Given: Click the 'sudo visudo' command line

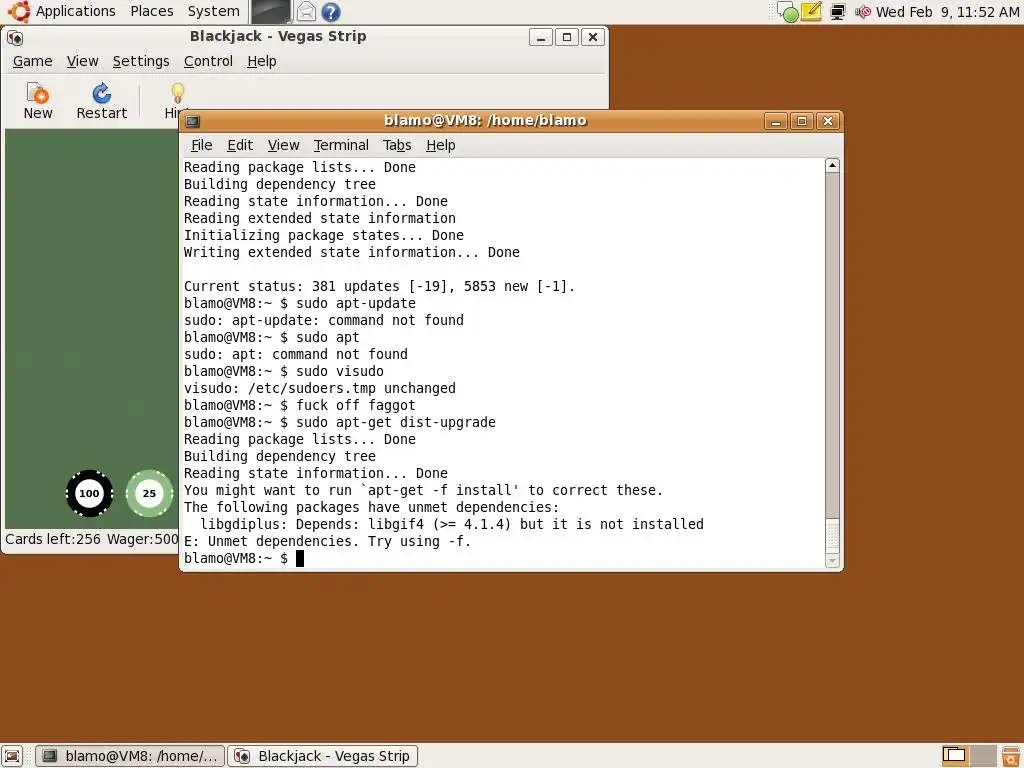Looking at the screenshot, I should (283, 372).
